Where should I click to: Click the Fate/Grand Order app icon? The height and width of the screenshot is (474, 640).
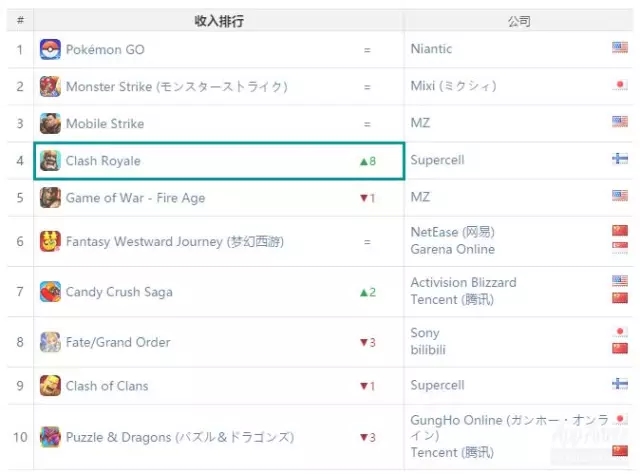[50, 342]
